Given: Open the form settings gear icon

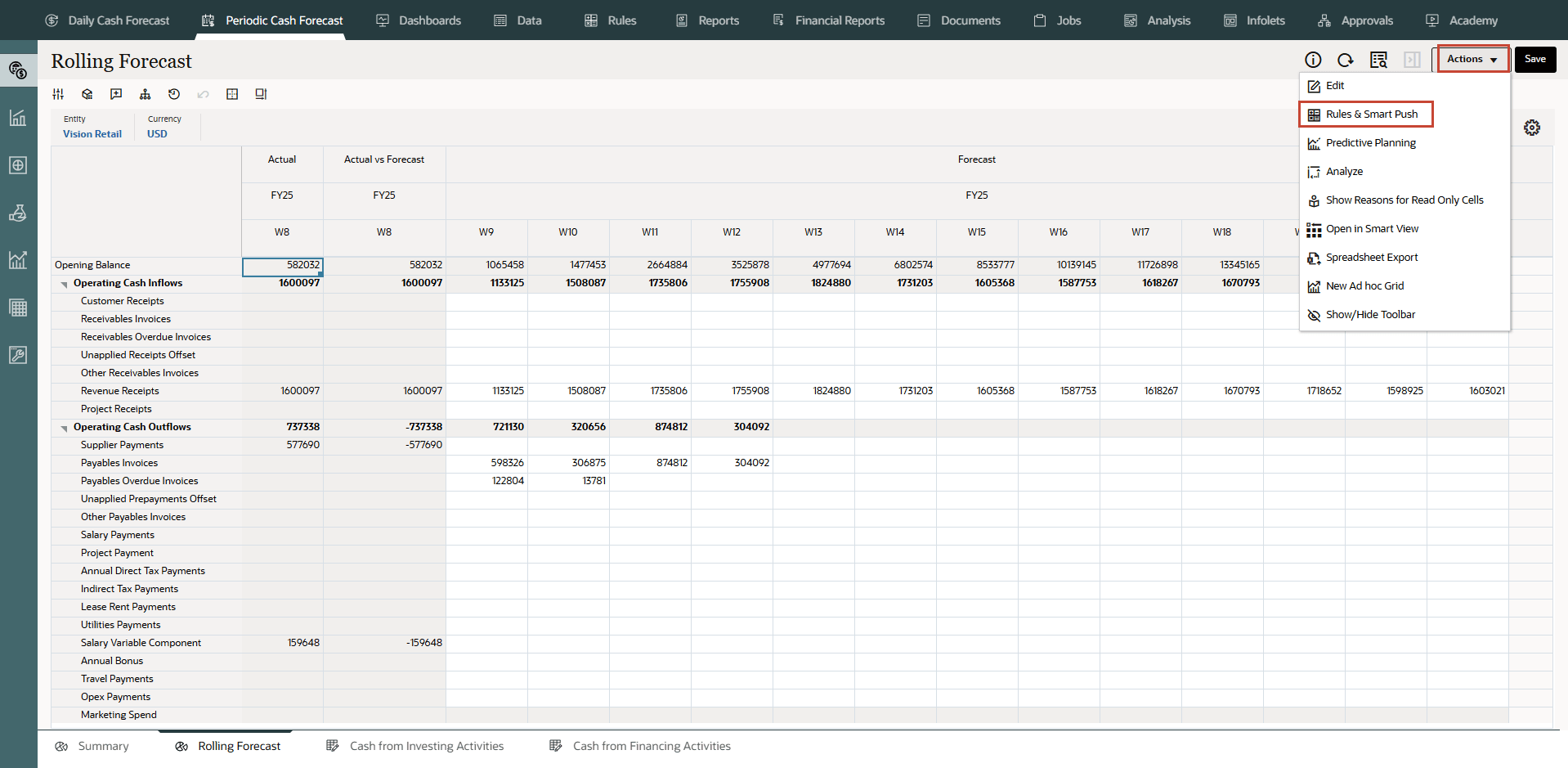Looking at the screenshot, I should [1532, 128].
